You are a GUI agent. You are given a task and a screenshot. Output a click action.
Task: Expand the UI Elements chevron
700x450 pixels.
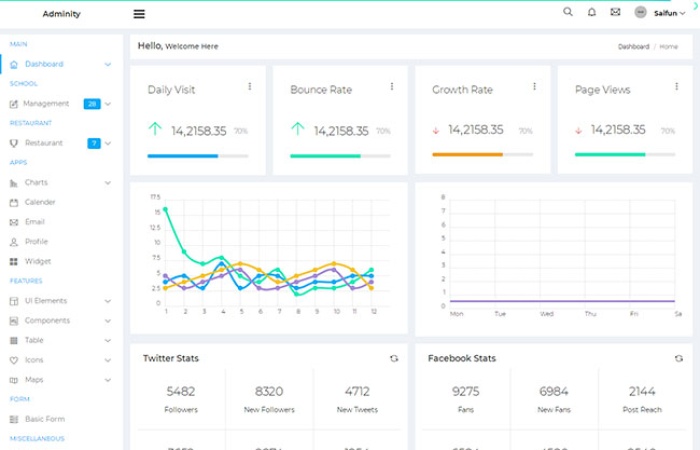(108, 301)
